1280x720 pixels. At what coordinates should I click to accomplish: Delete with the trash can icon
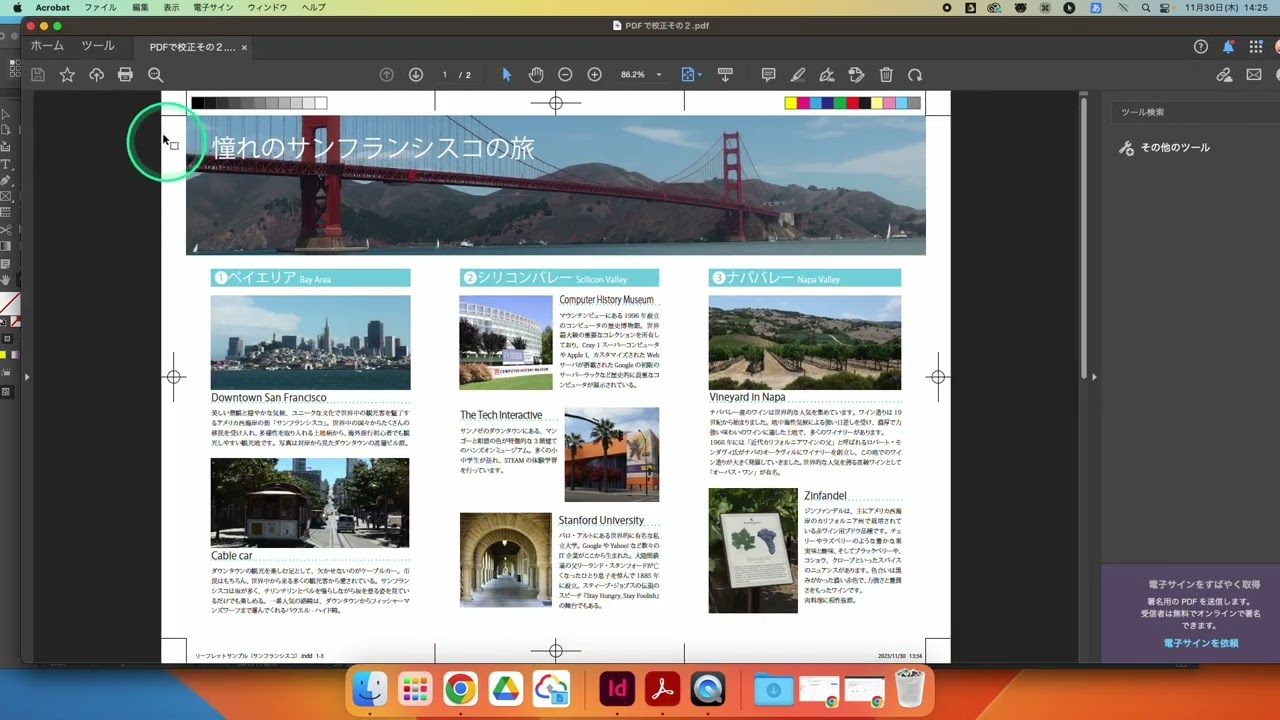click(x=886, y=75)
